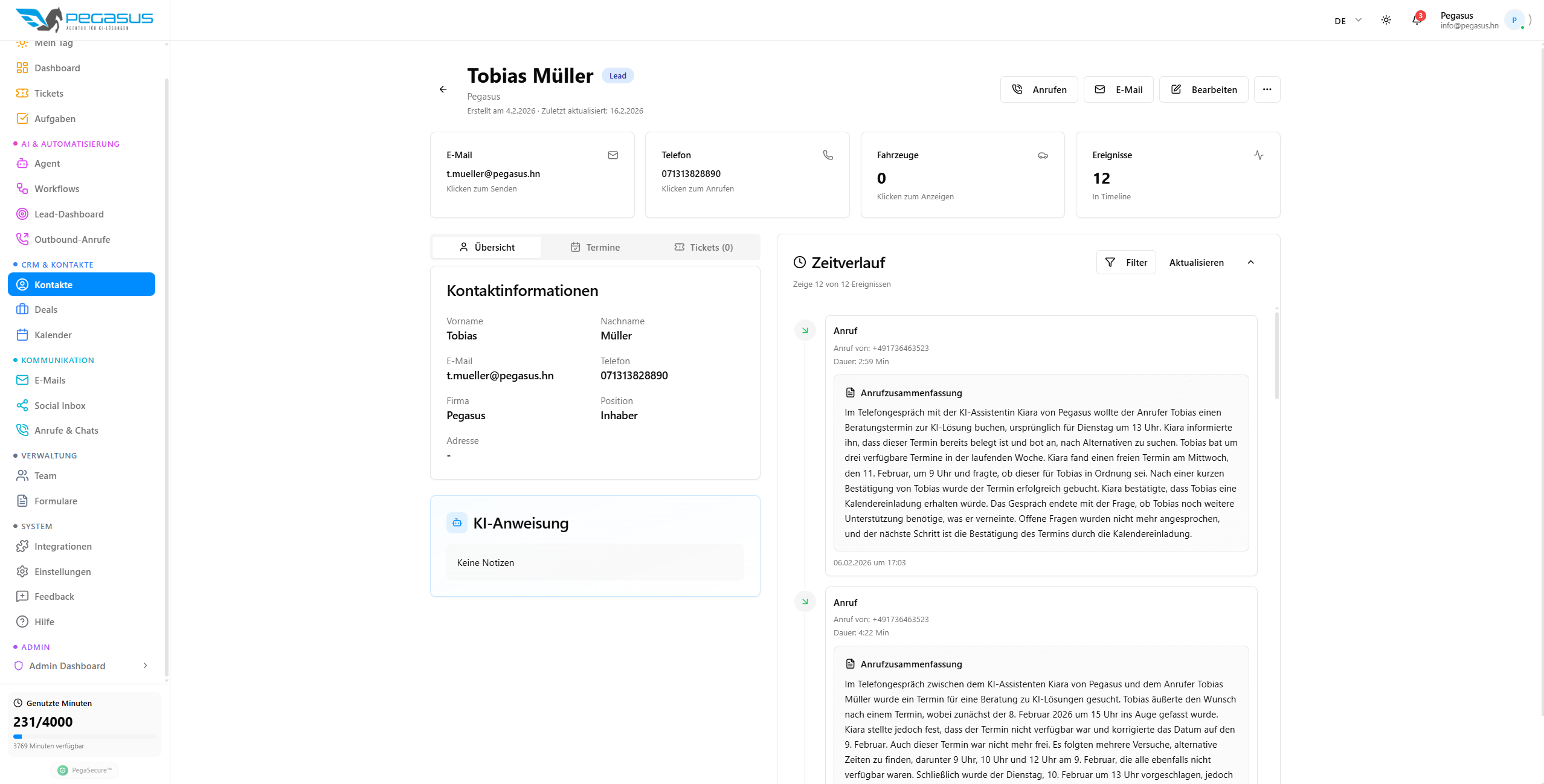Click the car icon in Fahrzeuge card
The image size is (1544, 784).
coord(1043,155)
